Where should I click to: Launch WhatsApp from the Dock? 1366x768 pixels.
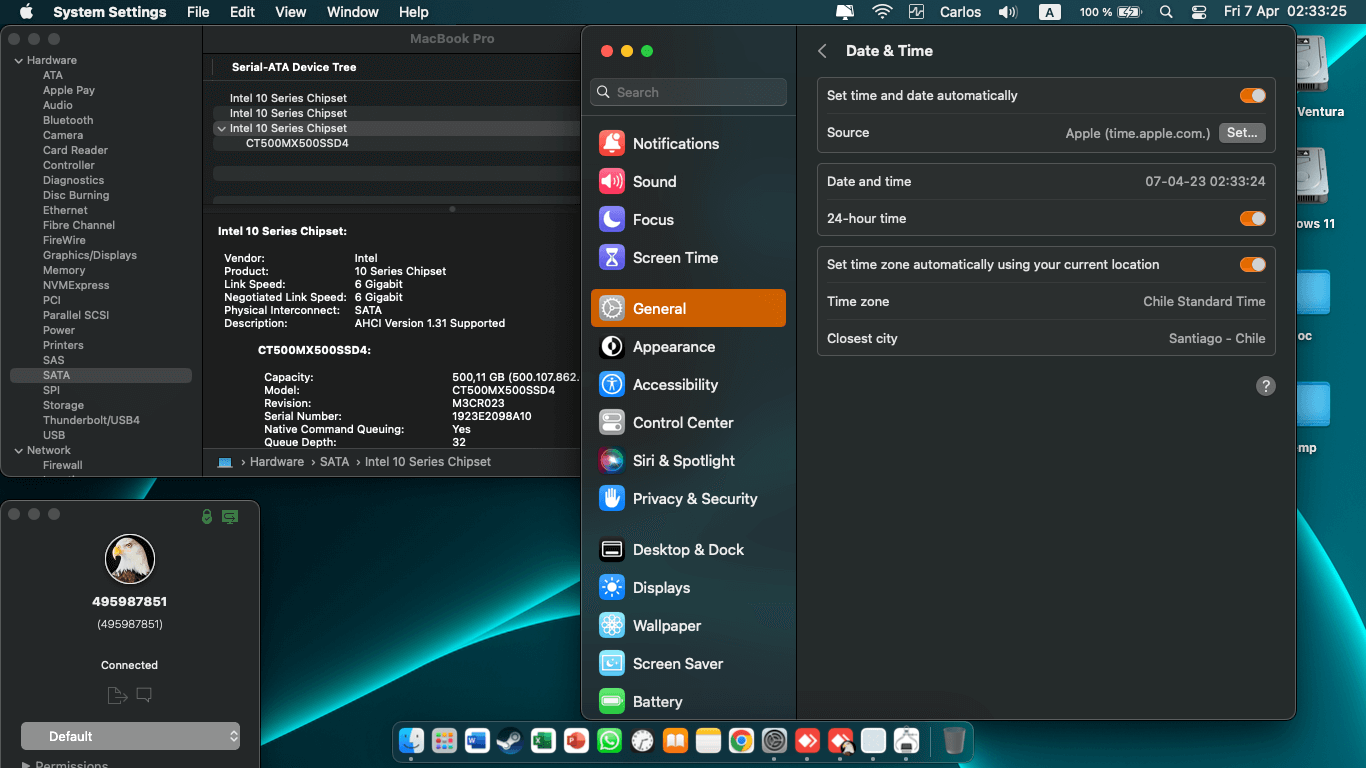tap(609, 740)
